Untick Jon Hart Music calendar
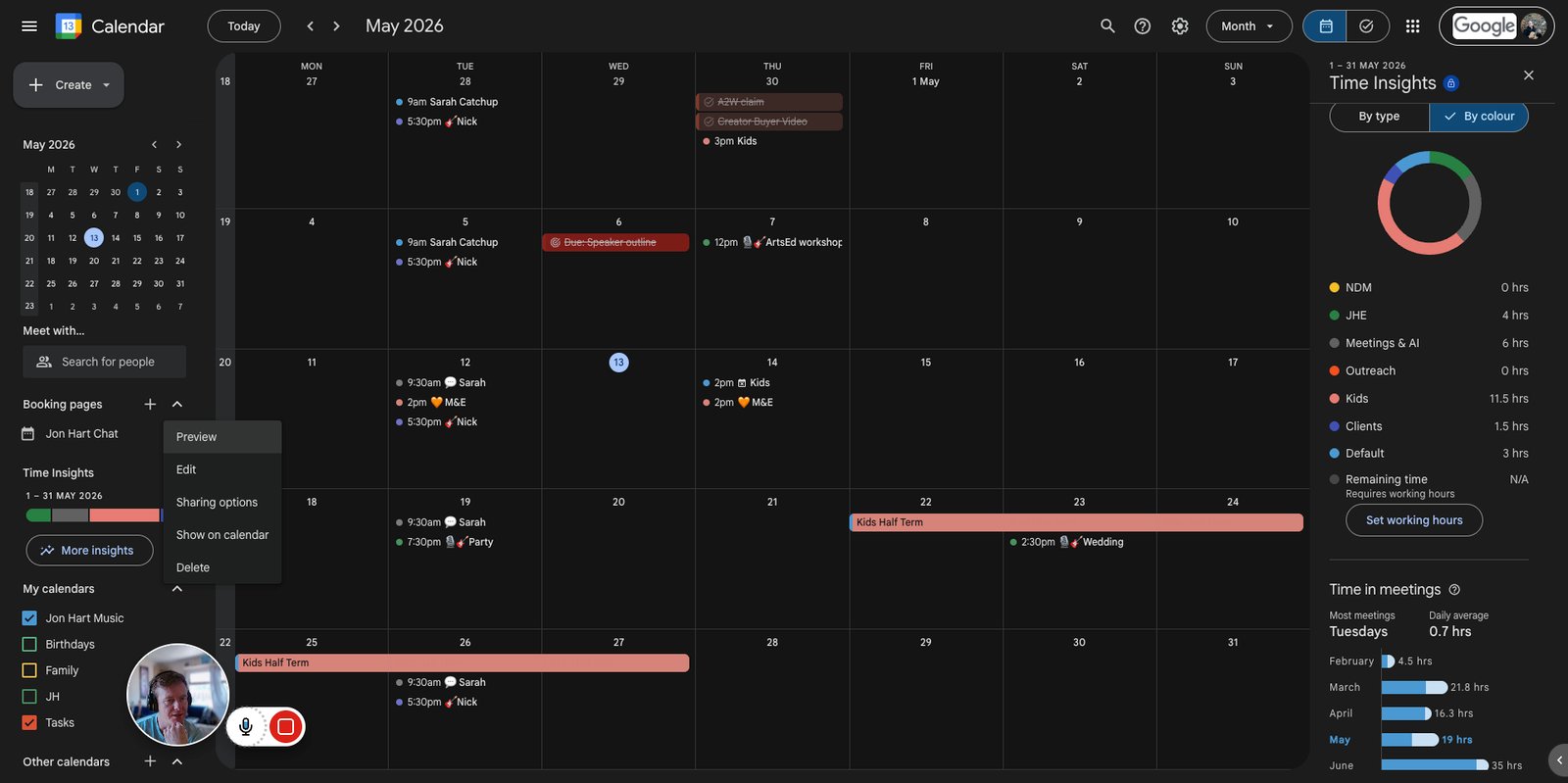1568x783 pixels. tap(29, 618)
